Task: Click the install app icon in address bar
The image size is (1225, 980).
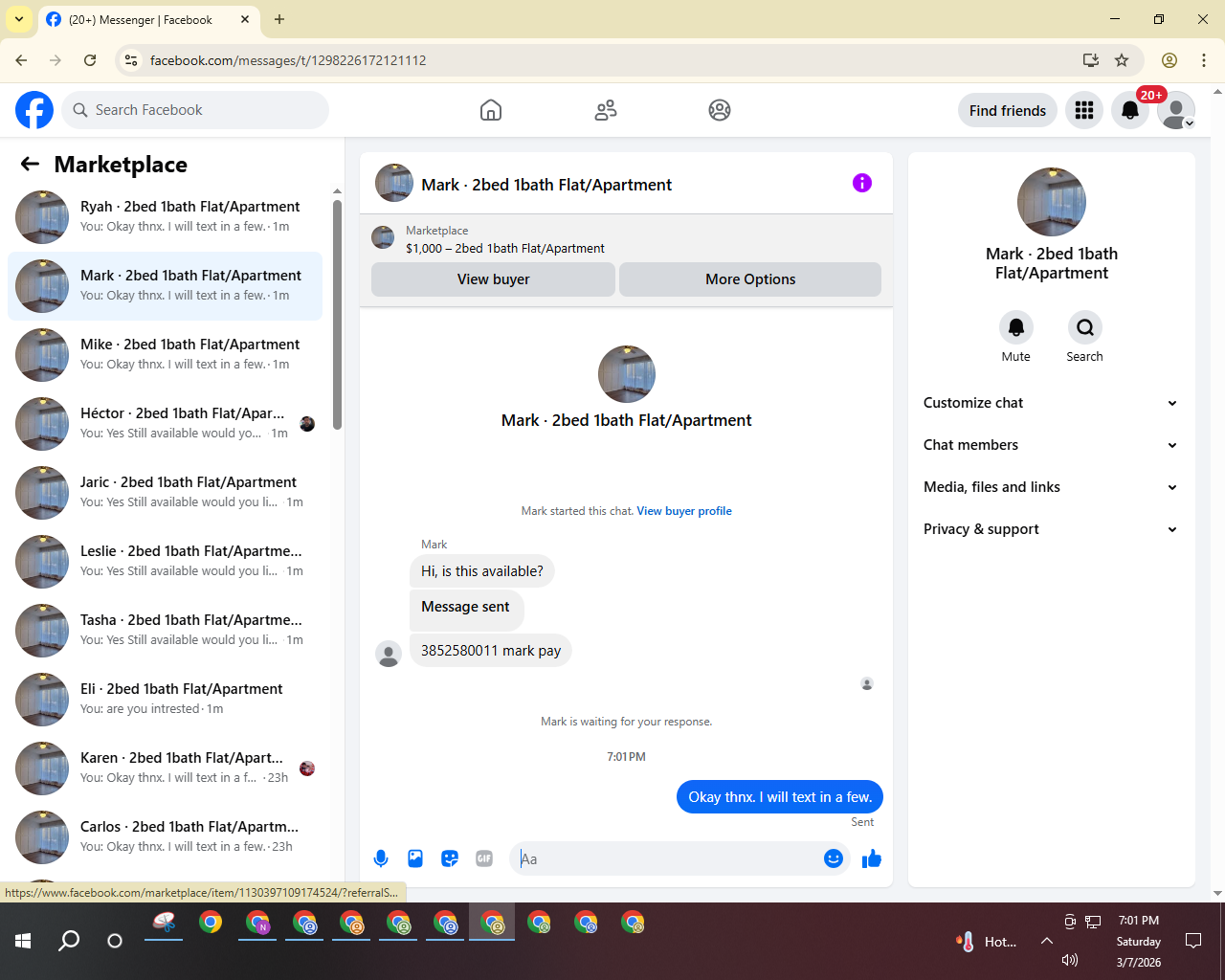Action: (1091, 60)
